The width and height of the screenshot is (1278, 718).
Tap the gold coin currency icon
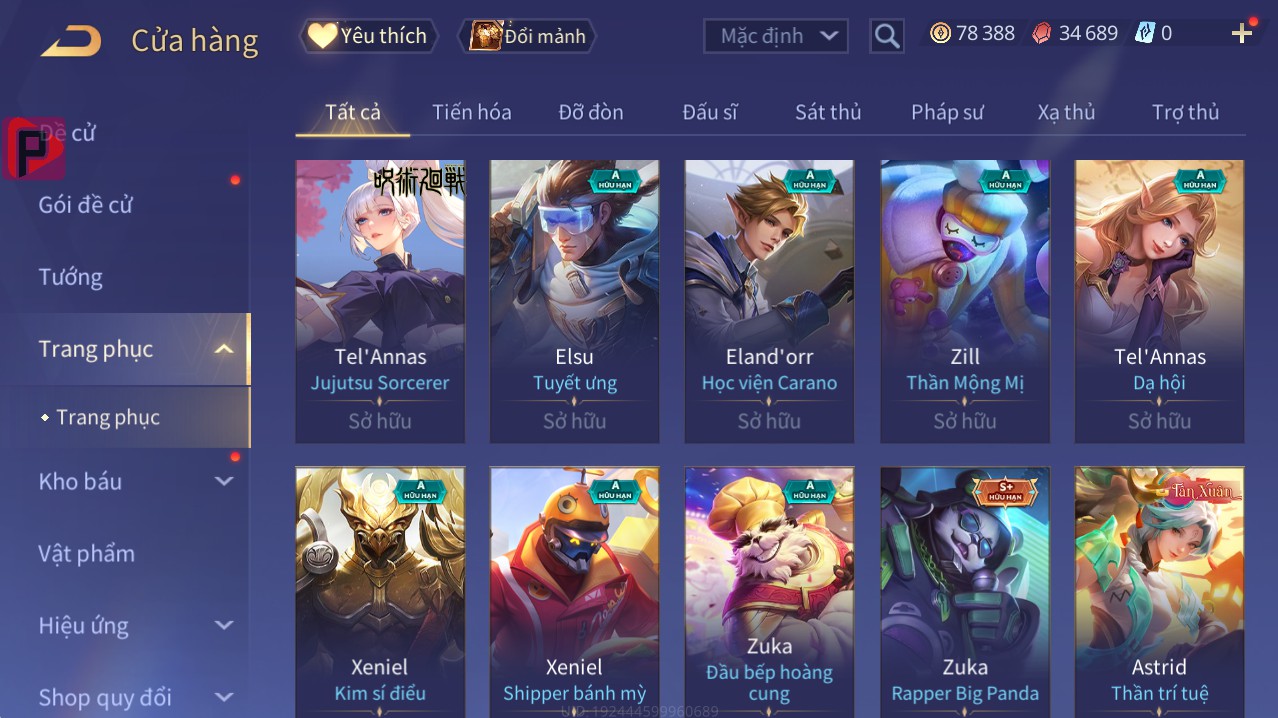[x=940, y=33]
